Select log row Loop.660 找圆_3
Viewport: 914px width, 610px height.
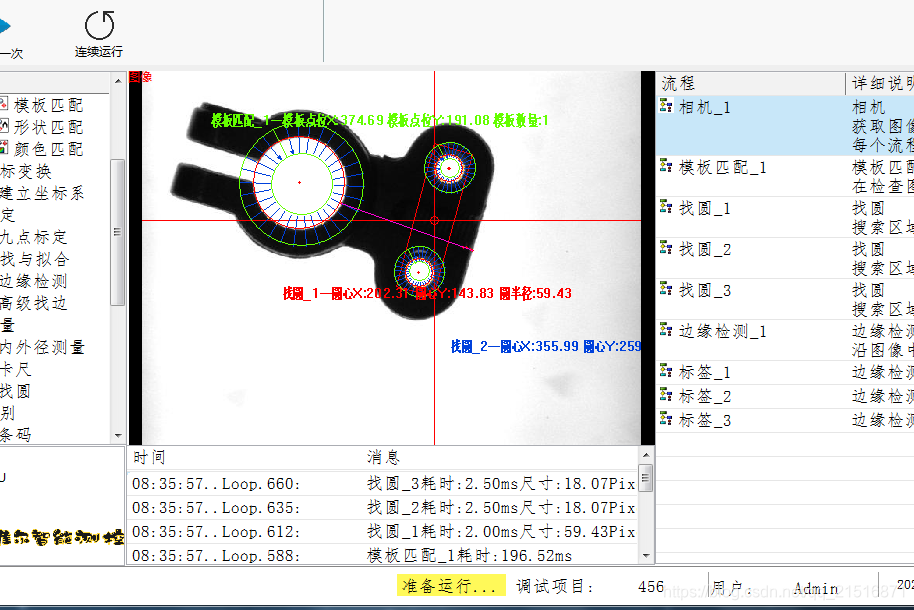coord(383,483)
